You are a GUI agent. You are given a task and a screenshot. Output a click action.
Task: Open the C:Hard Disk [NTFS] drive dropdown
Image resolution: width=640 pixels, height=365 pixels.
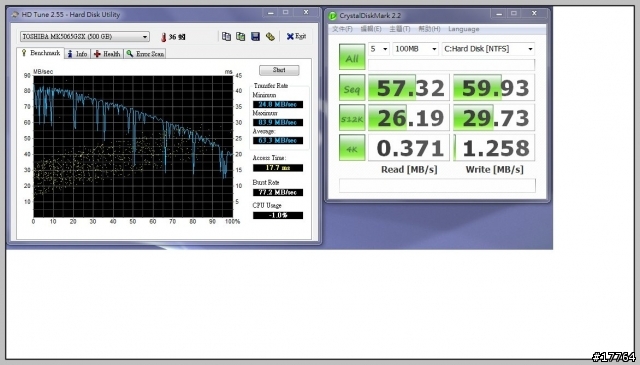click(488, 49)
